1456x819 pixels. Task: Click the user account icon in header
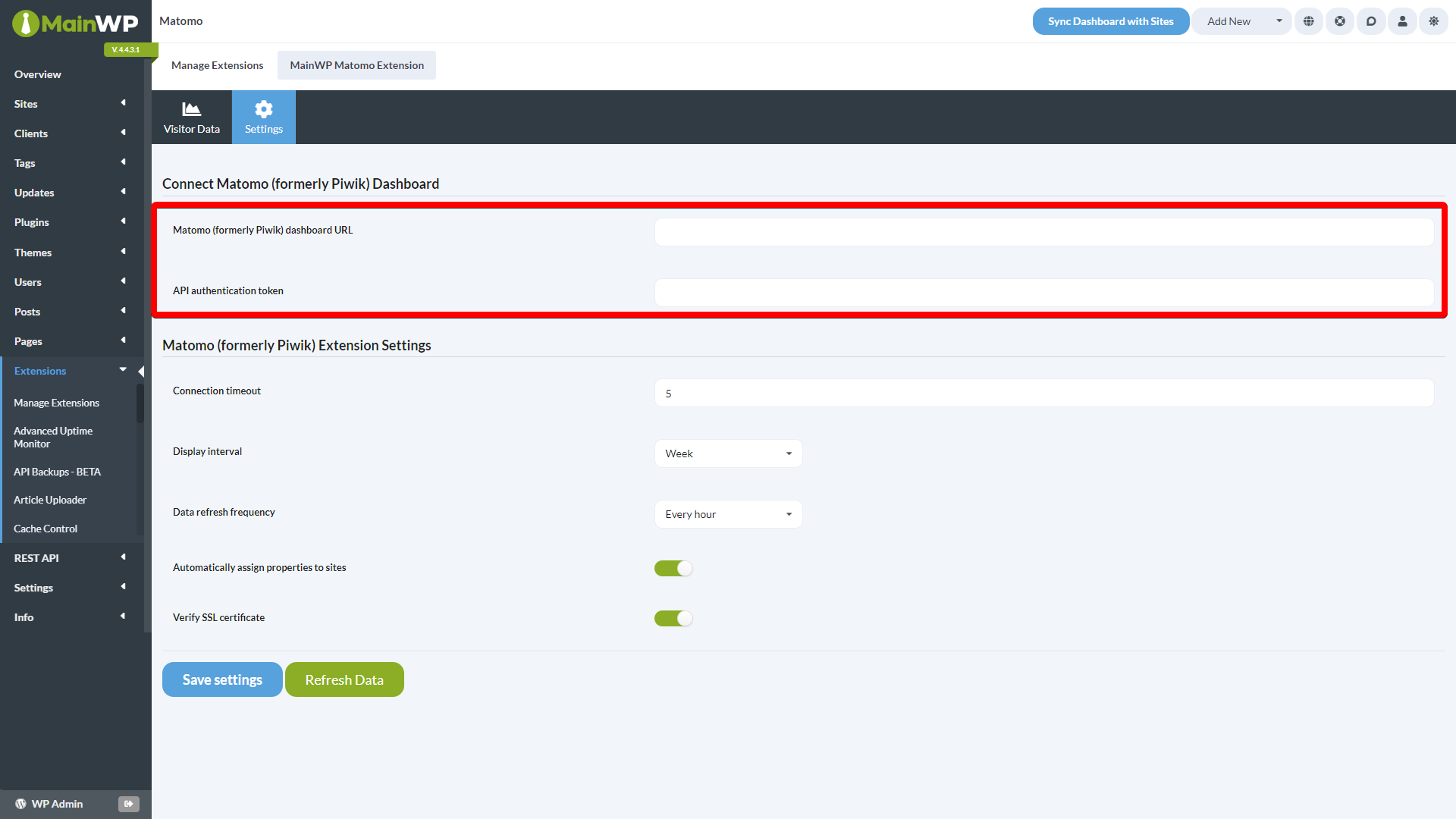point(1401,21)
